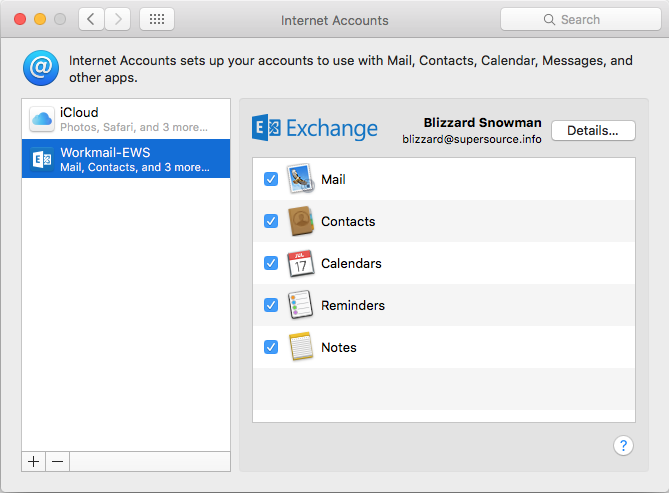Screen dimensions: 669x493
Task: Click the Calendars app icon
Action: click(300, 264)
